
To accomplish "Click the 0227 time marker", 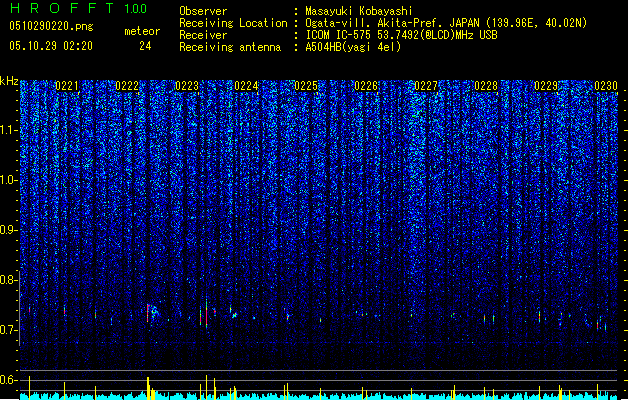I will pyautogui.click(x=426, y=86).
